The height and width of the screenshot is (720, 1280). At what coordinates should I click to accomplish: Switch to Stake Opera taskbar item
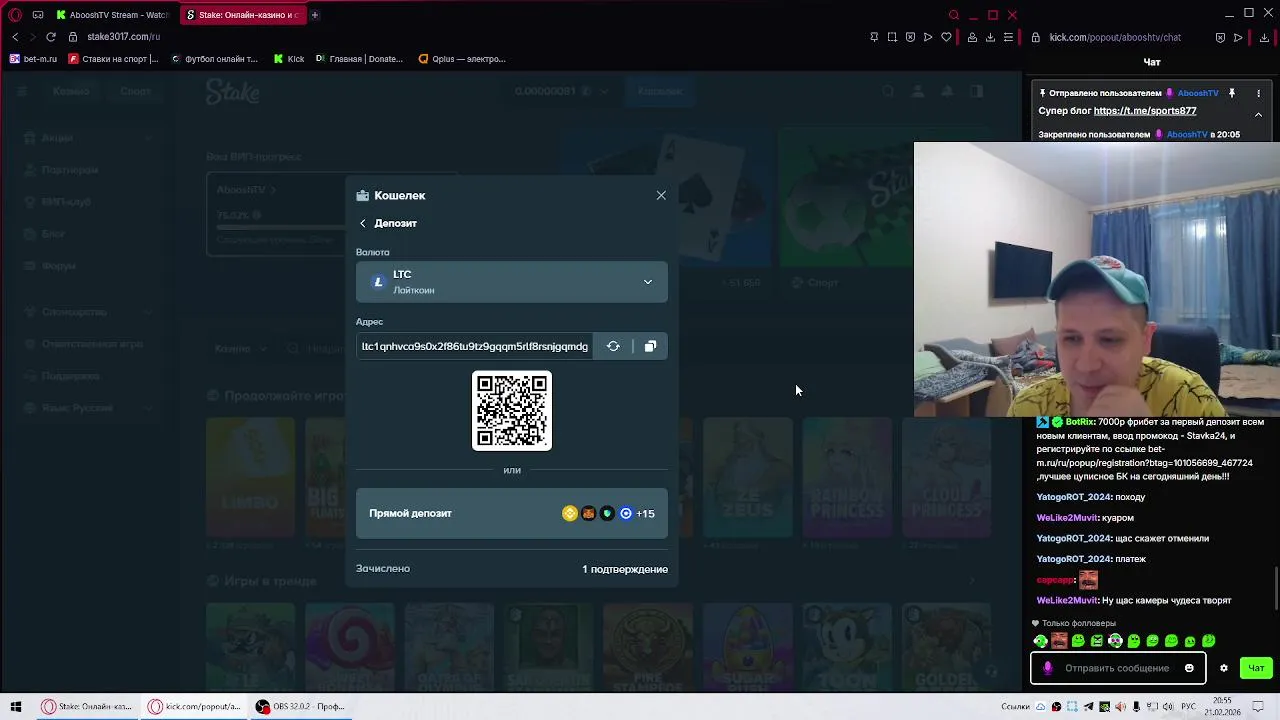click(87, 707)
